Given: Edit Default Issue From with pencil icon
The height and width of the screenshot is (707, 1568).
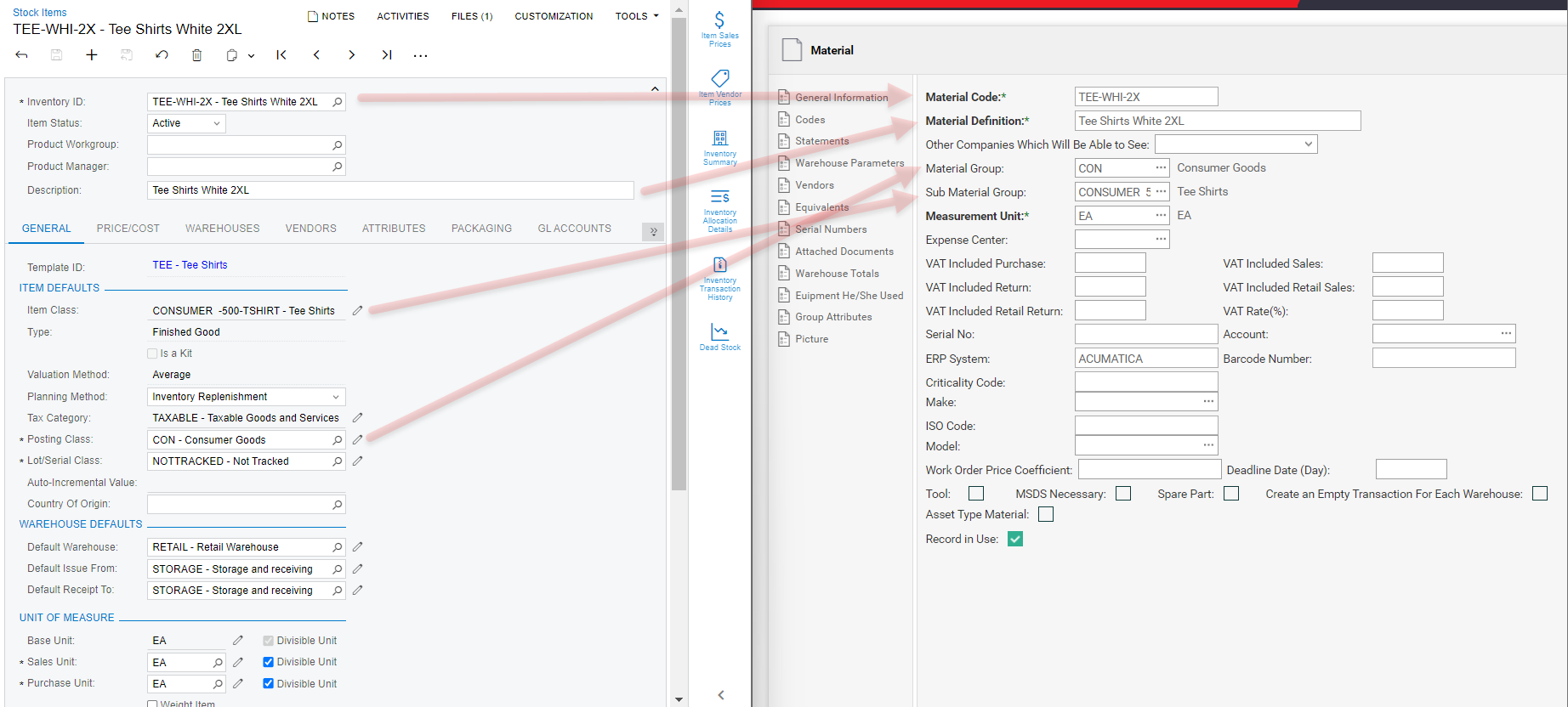Looking at the screenshot, I should [x=358, y=569].
